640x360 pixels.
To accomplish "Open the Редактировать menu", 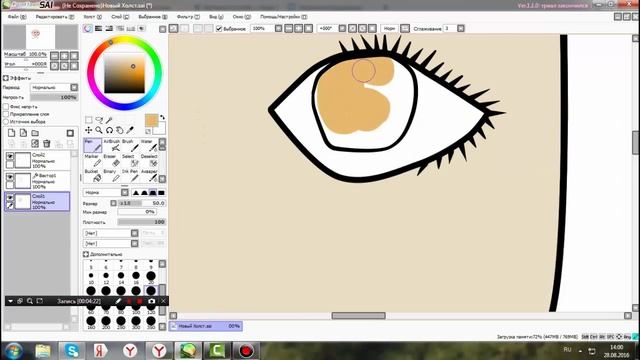I will point(55,17).
